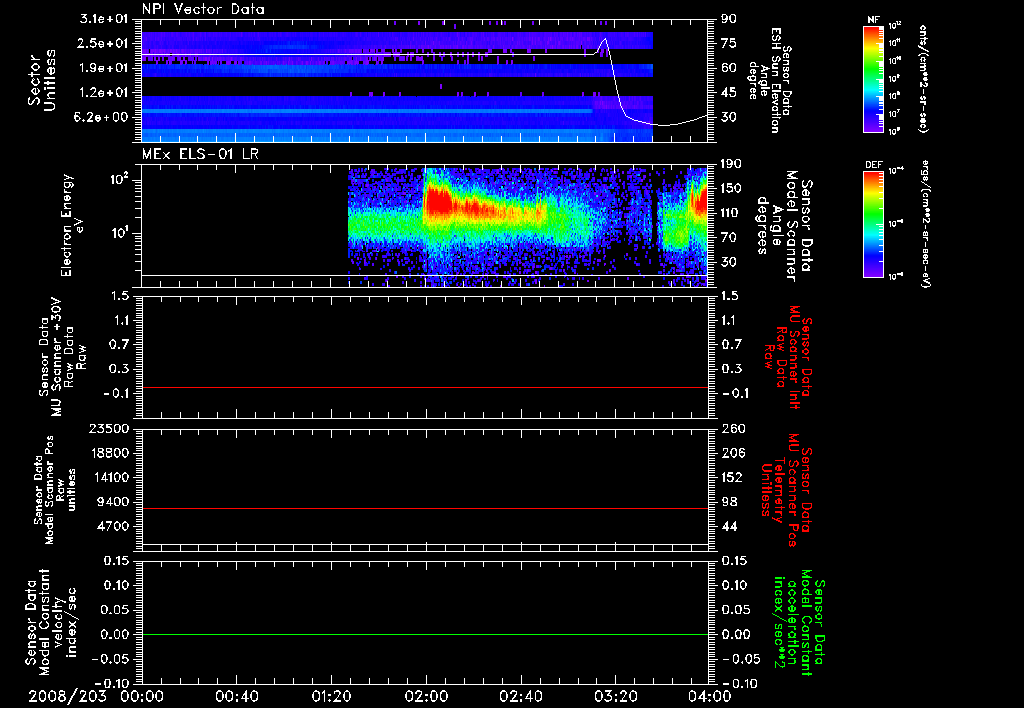Click the "2.5e+01" sector tick value
This screenshot has height=708, width=1024.
(104, 43)
